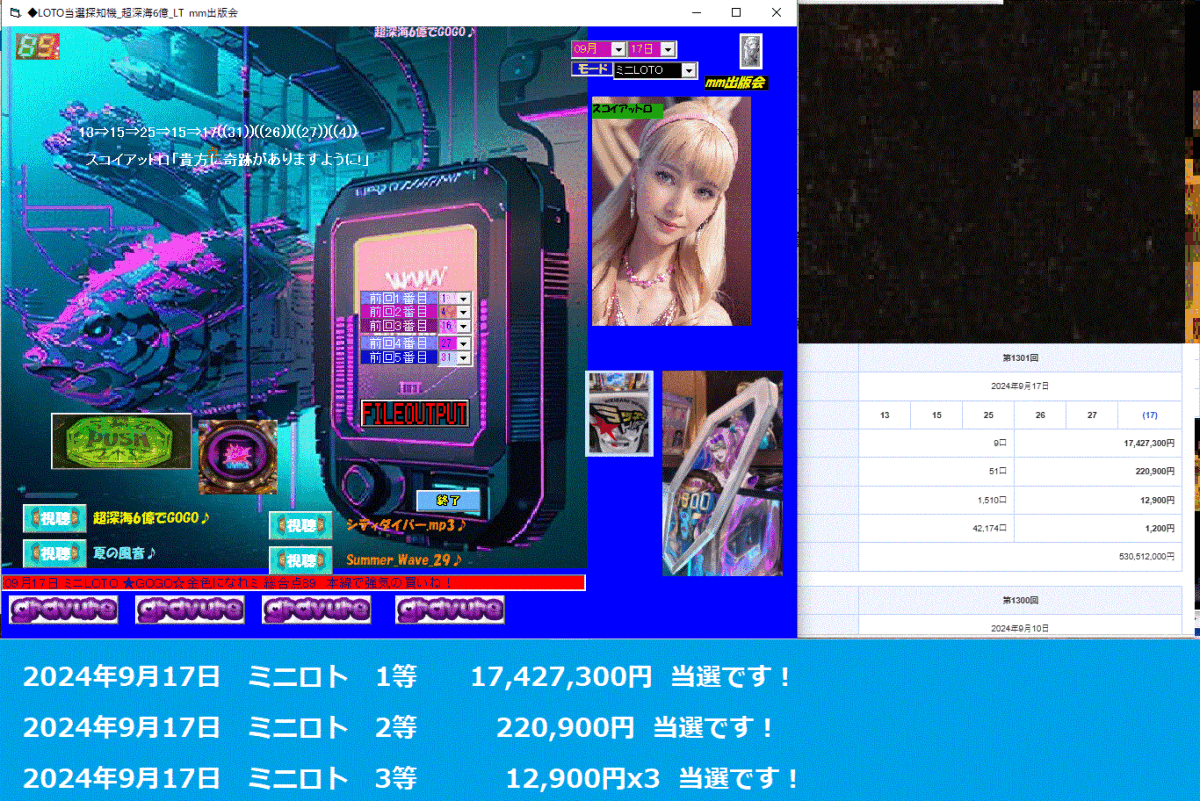
Task: Click the 終了 exit button
Action: [448, 501]
